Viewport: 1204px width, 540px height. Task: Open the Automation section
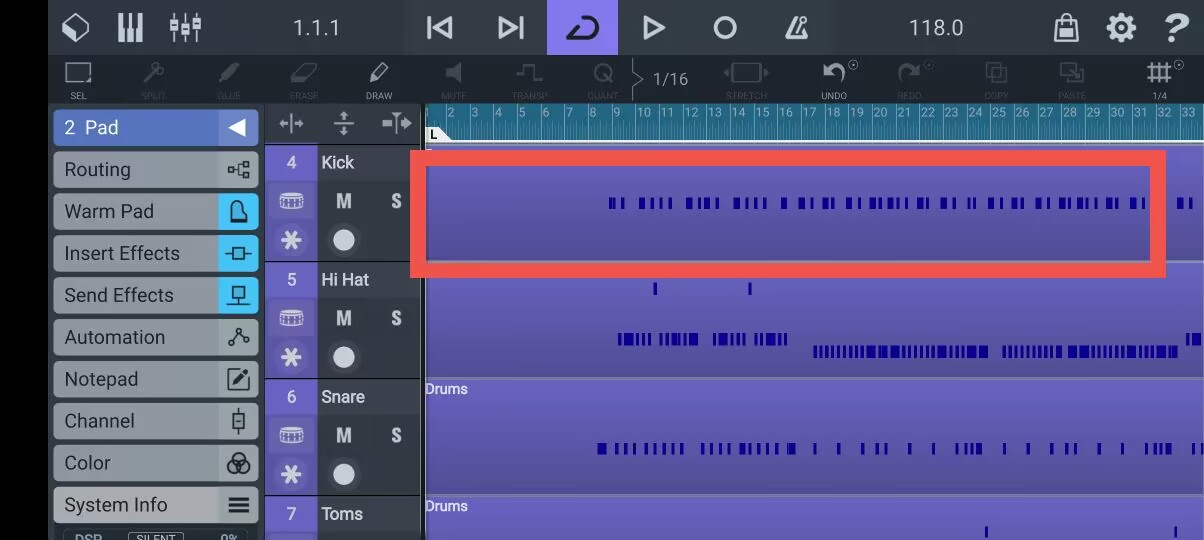tap(155, 338)
